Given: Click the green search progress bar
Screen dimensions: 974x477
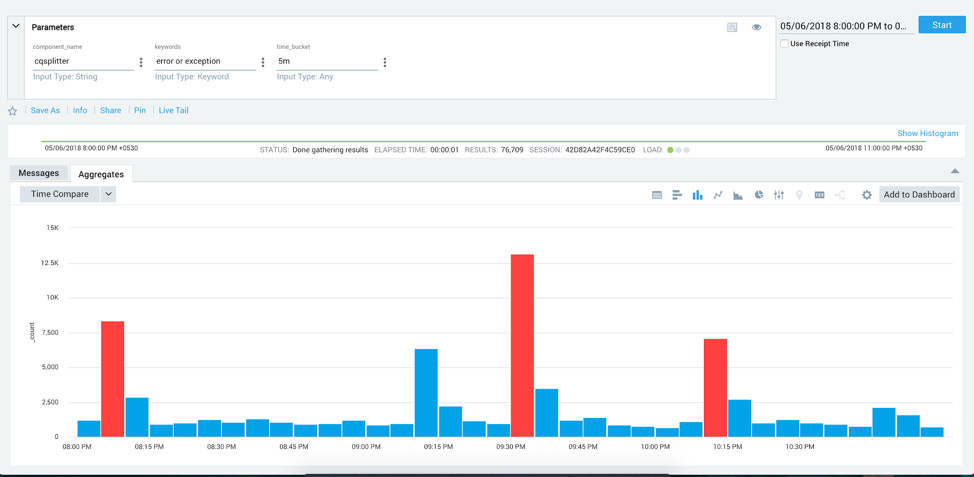Looking at the screenshot, I should coord(483,142).
